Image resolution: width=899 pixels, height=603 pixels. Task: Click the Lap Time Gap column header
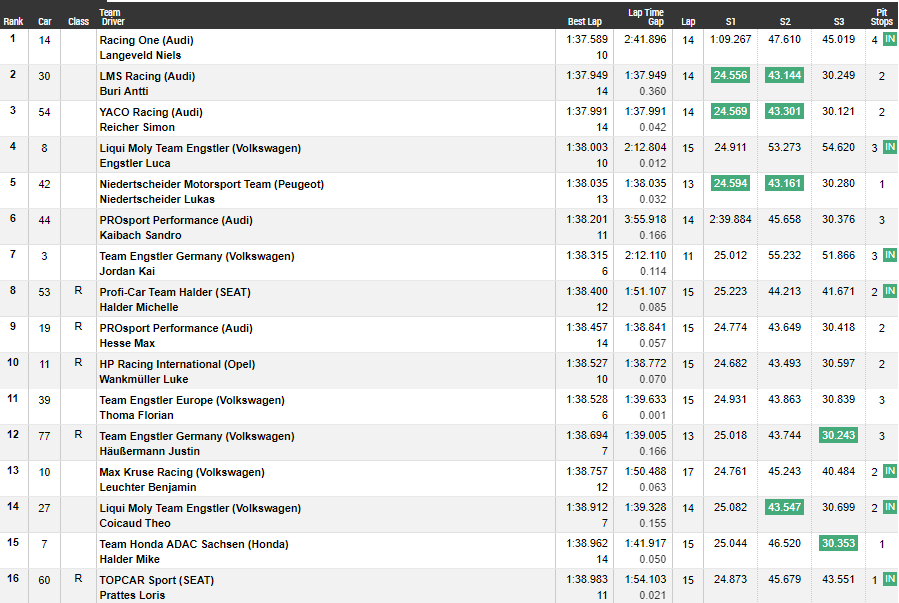[646, 17]
